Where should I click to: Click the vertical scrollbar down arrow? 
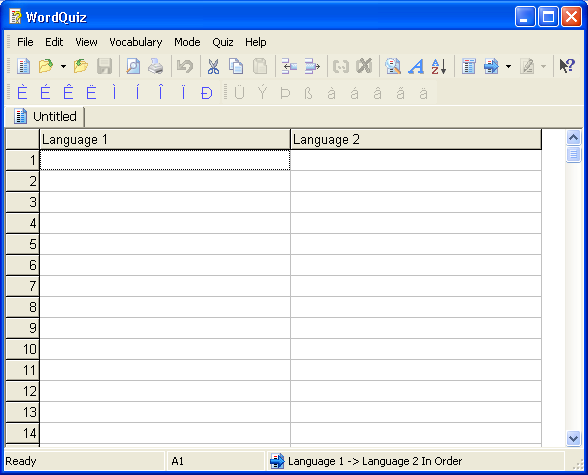coord(573,438)
